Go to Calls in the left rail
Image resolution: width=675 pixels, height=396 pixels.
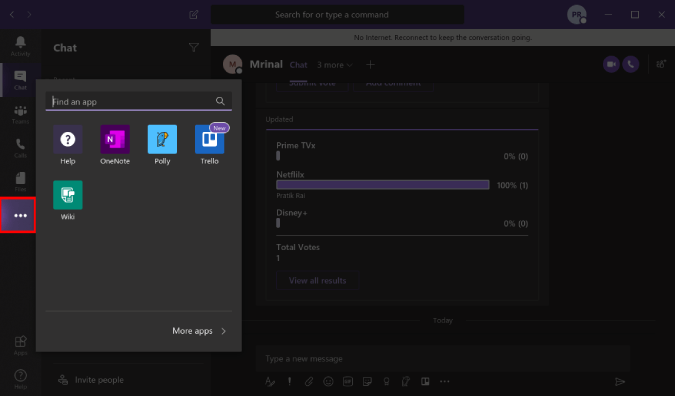pos(20,148)
